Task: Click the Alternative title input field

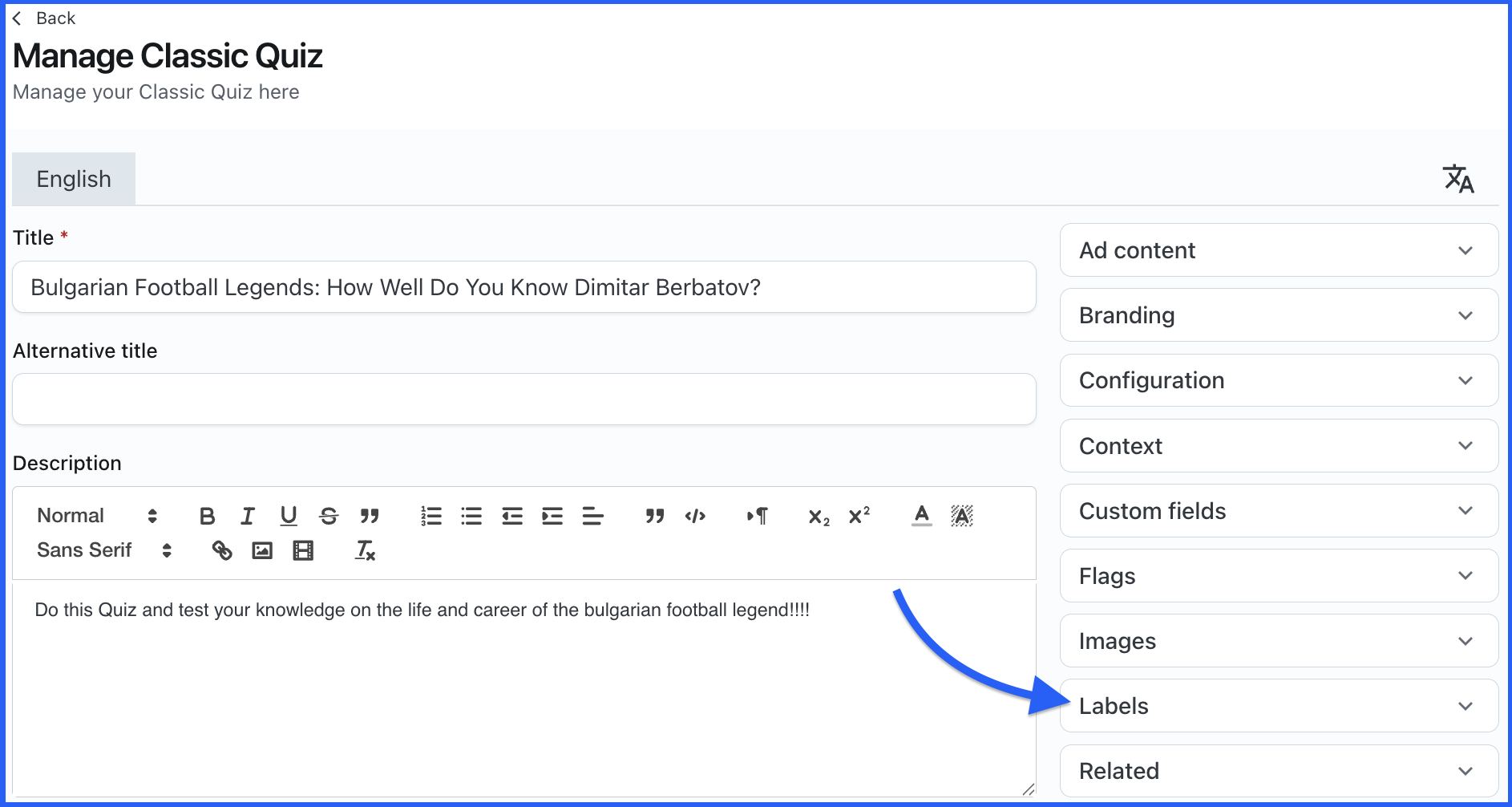Action: click(524, 399)
